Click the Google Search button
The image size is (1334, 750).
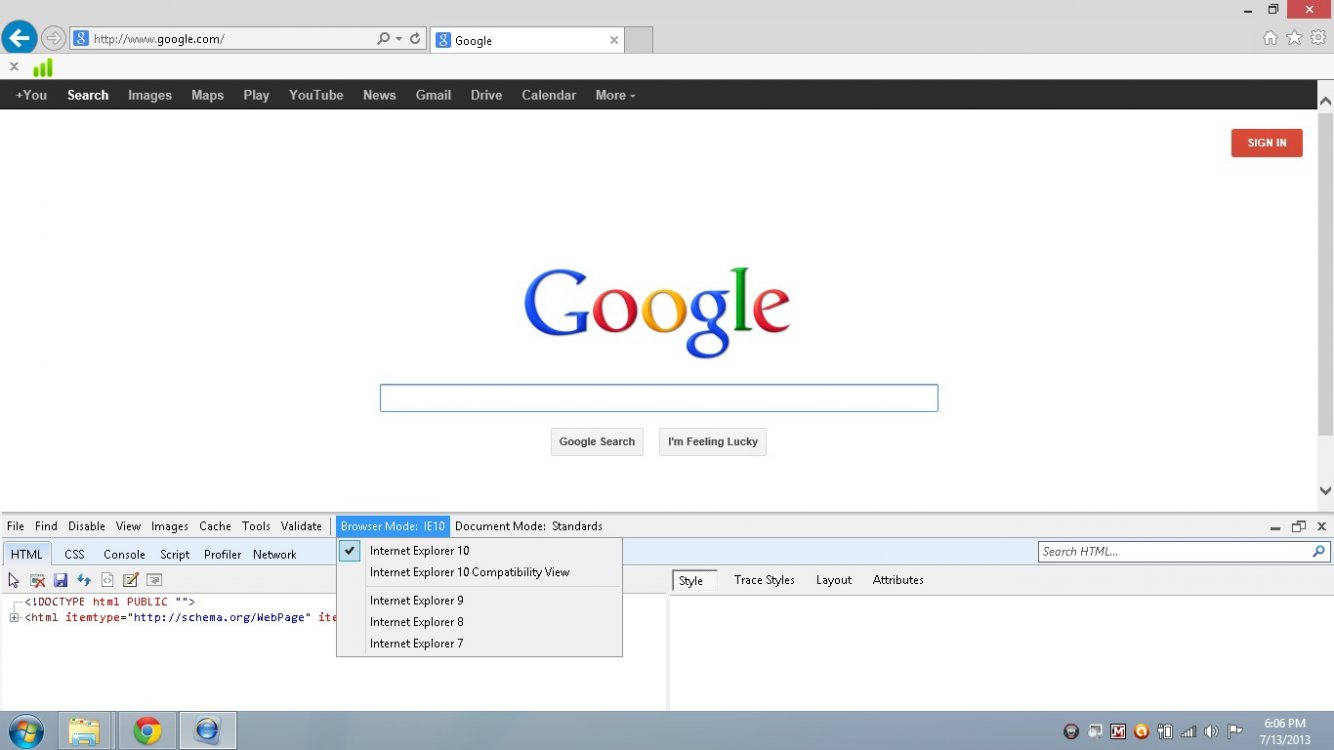(x=597, y=442)
